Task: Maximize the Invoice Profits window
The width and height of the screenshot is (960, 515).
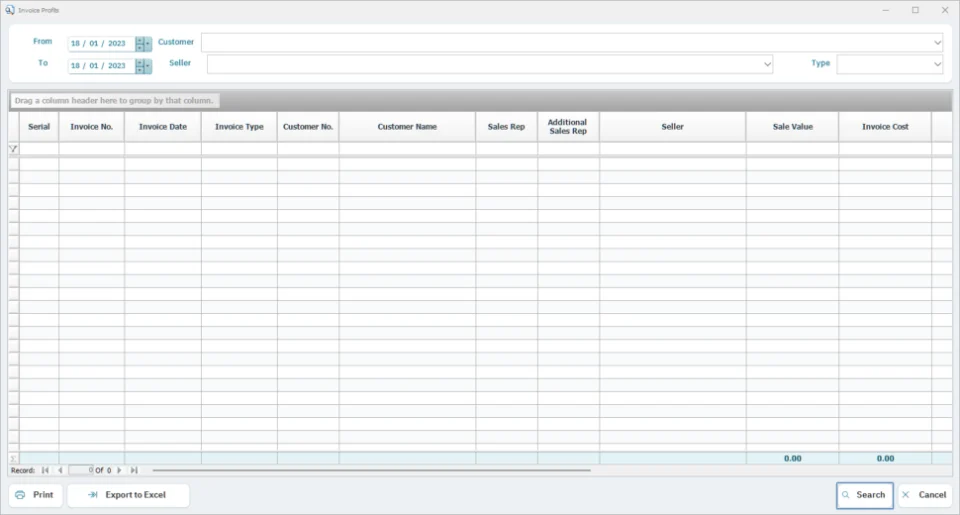Action: click(x=915, y=10)
